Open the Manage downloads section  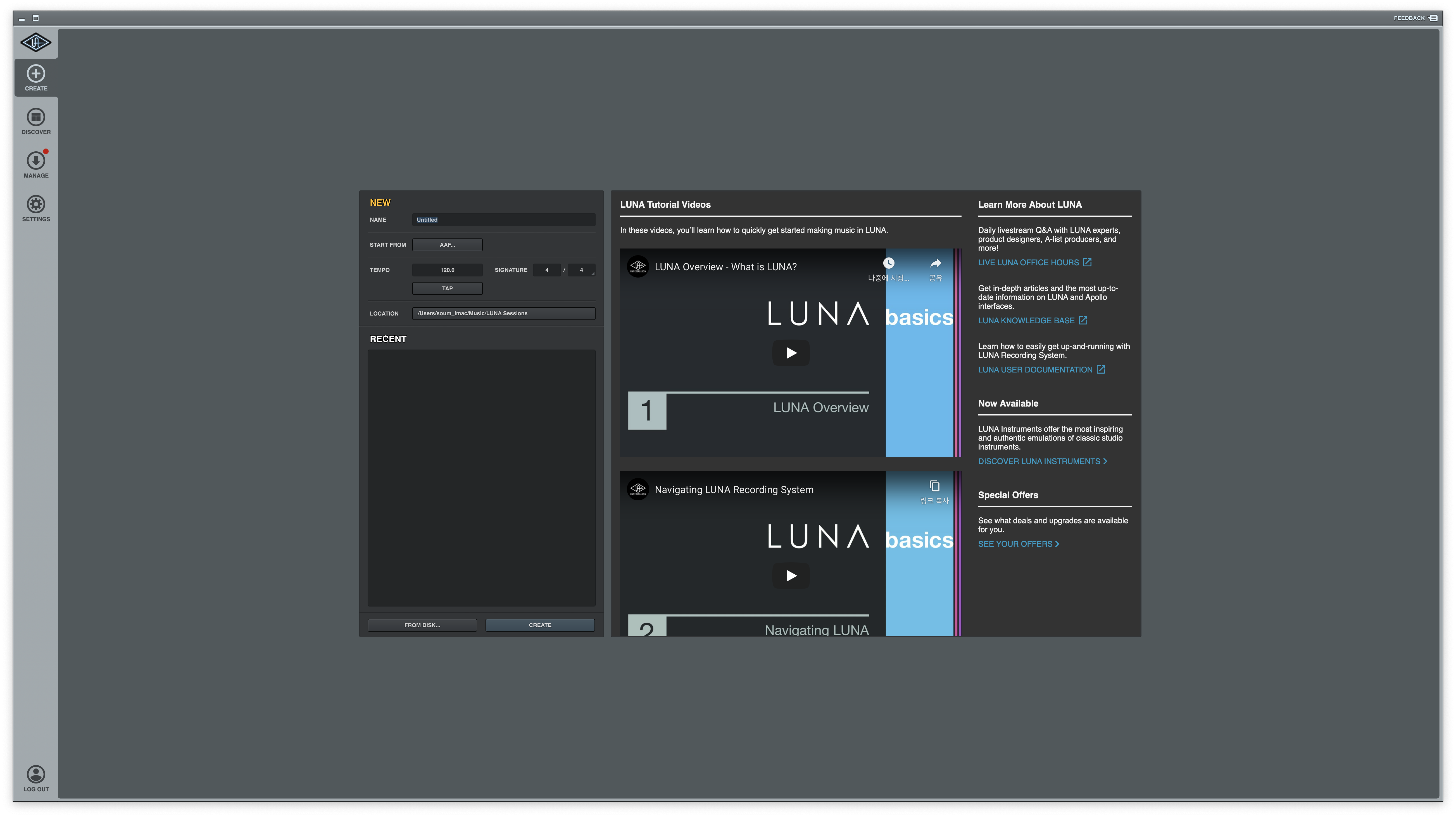[35, 164]
